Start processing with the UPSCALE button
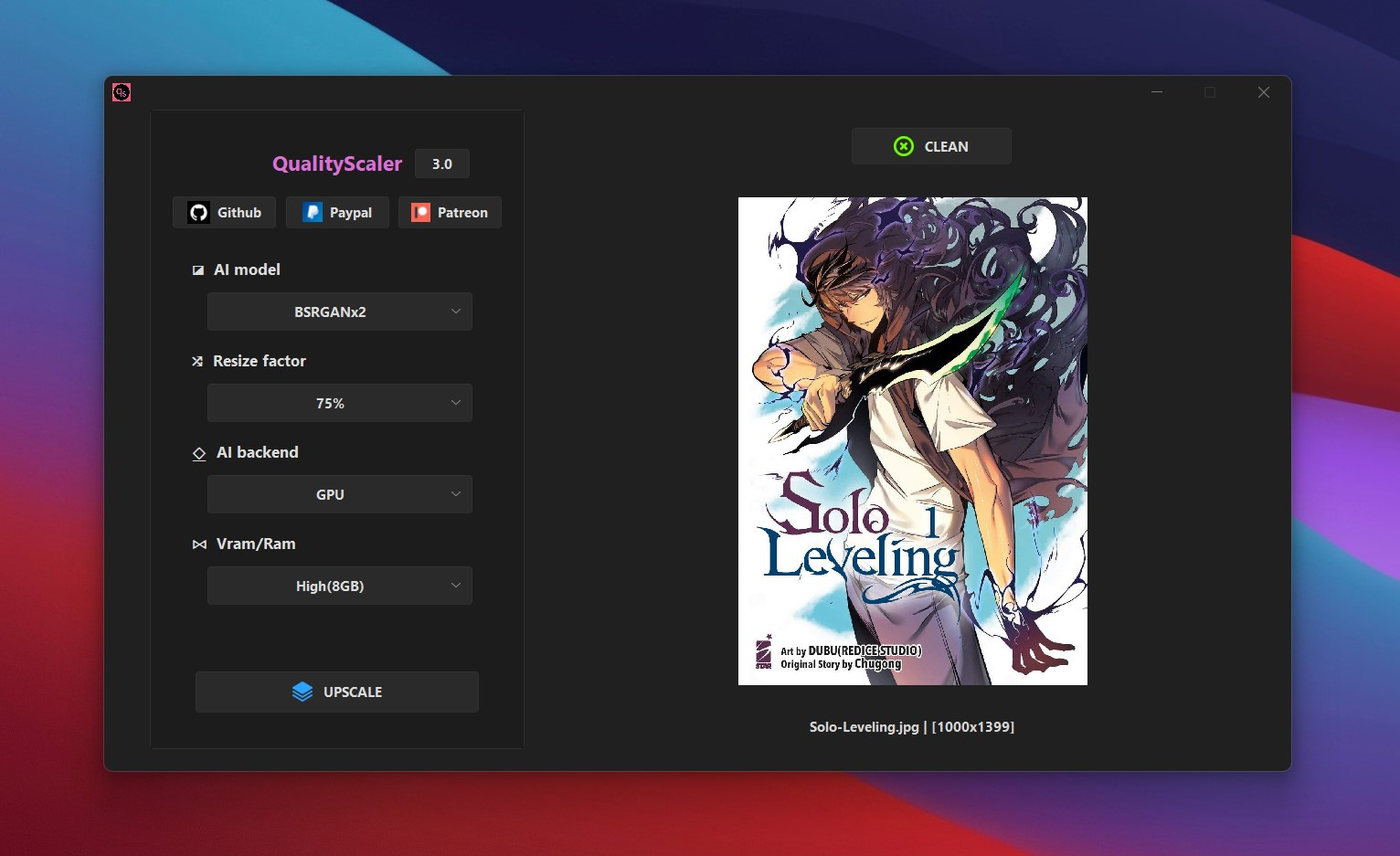1400x856 pixels. pyautogui.click(x=337, y=692)
